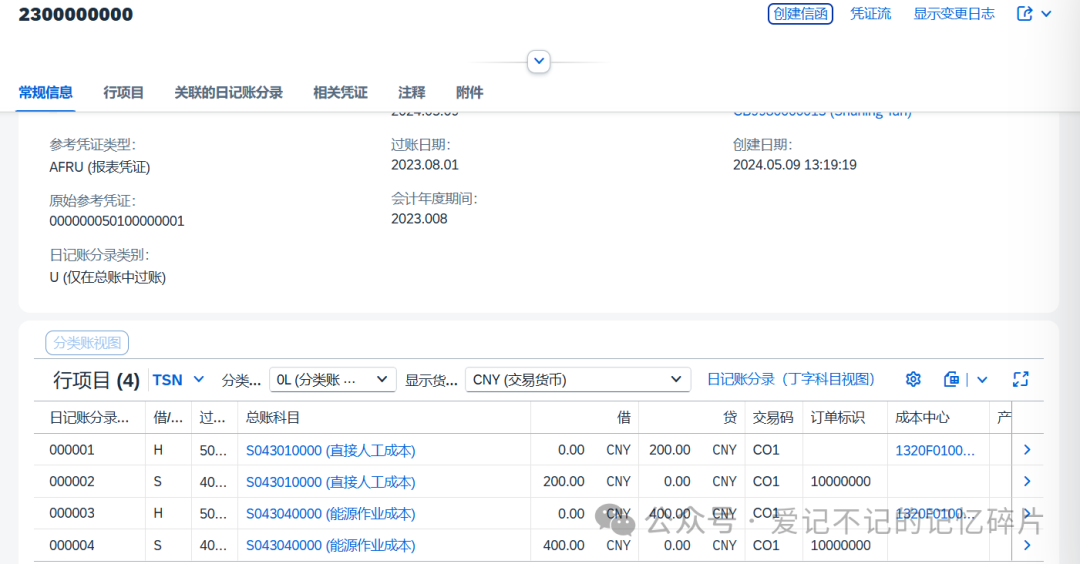Screen dimensions: 1080x564
Task: Open 0L 分类账 ledger combo box
Action: (333, 379)
